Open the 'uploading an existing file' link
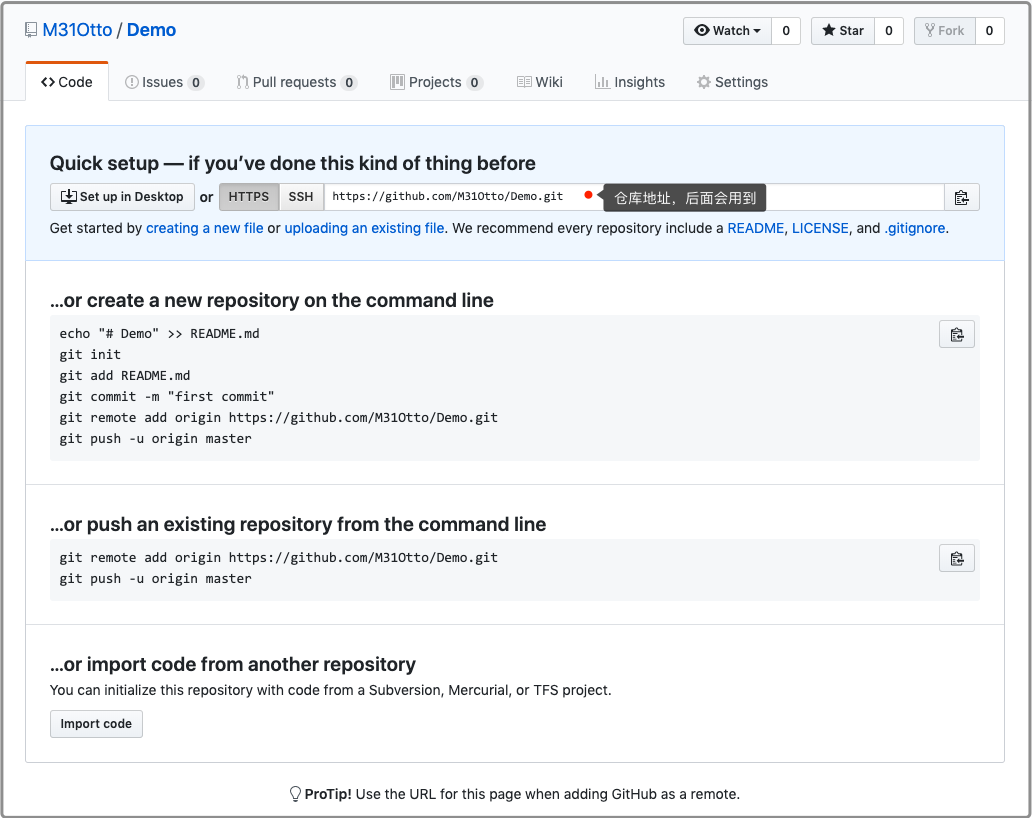 [365, 228]
